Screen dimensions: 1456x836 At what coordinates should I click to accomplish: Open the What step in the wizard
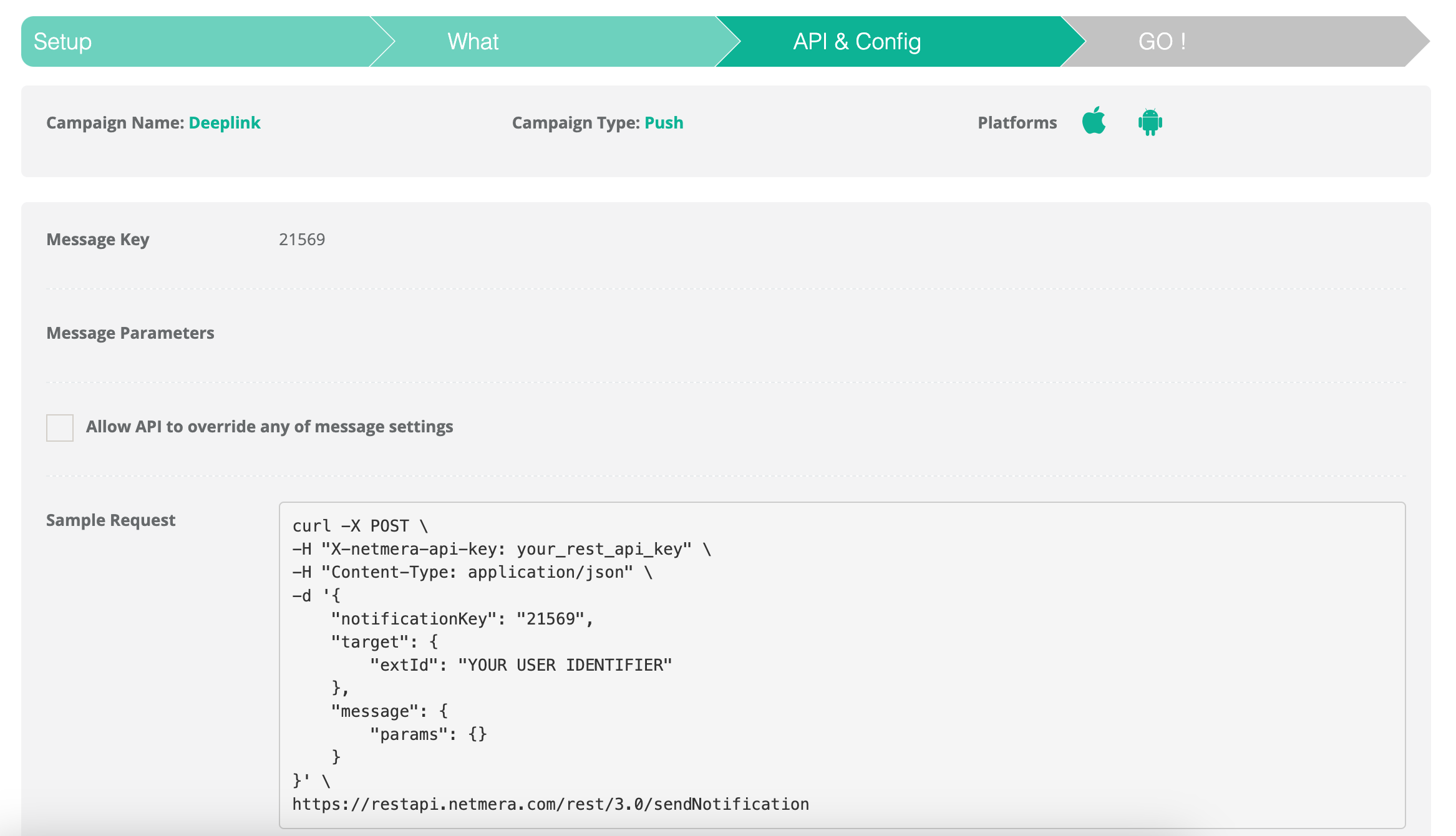[x=473, y=42]
